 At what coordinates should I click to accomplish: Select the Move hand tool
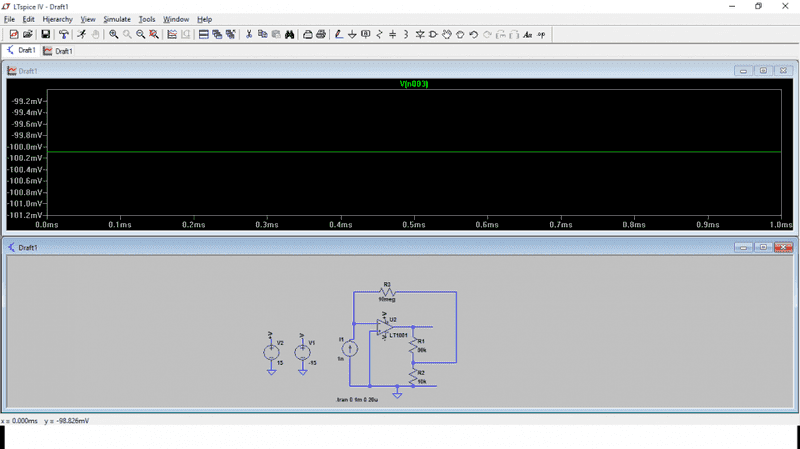[x=447, y=34]
